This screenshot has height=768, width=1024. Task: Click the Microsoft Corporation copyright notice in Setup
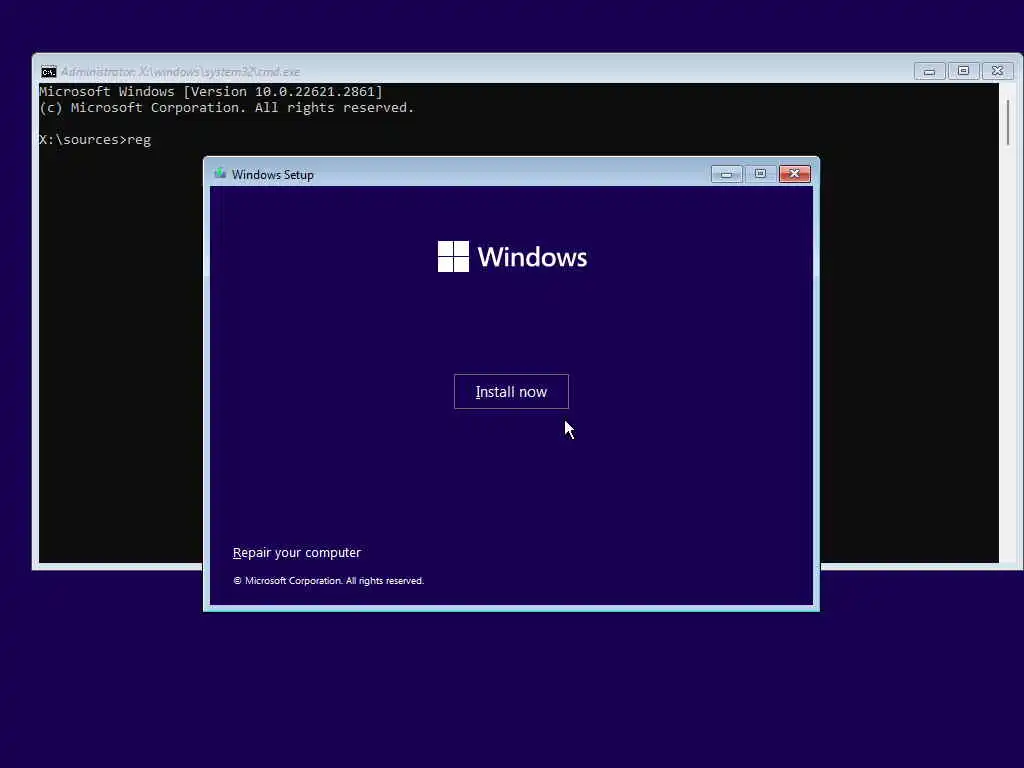pos(328,581)
